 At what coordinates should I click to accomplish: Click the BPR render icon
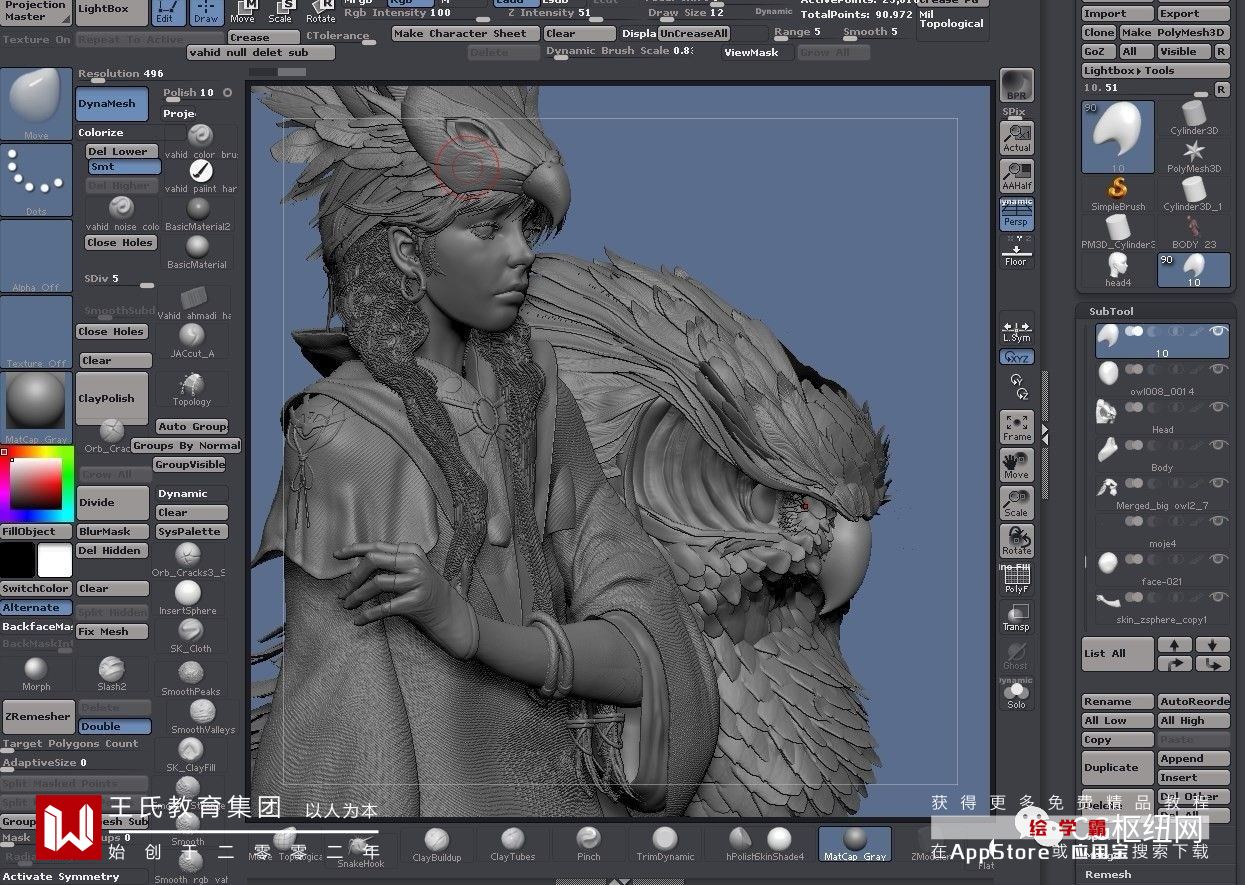[x=1017, y=87]
